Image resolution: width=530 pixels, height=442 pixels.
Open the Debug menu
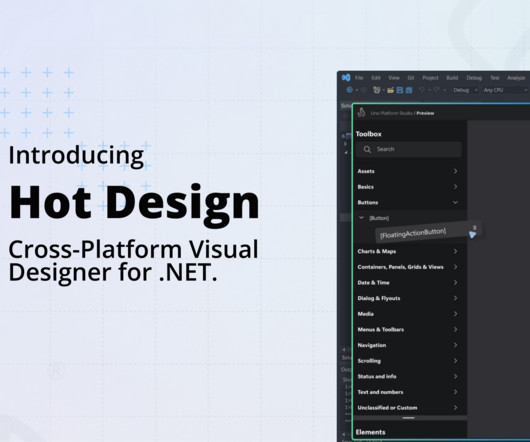click(474, 78)
